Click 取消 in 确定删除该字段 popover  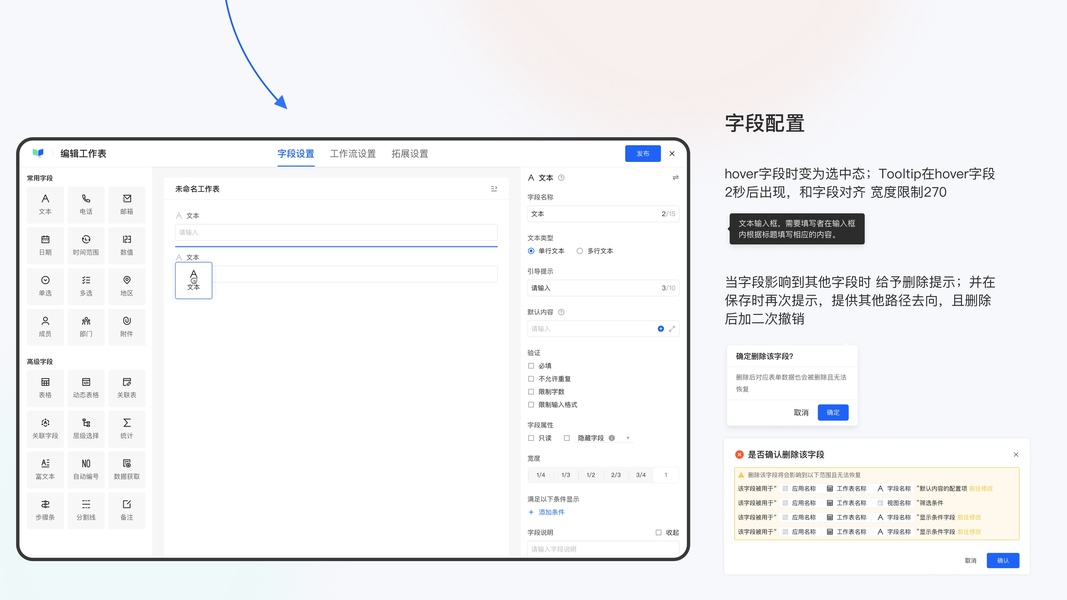801,412
